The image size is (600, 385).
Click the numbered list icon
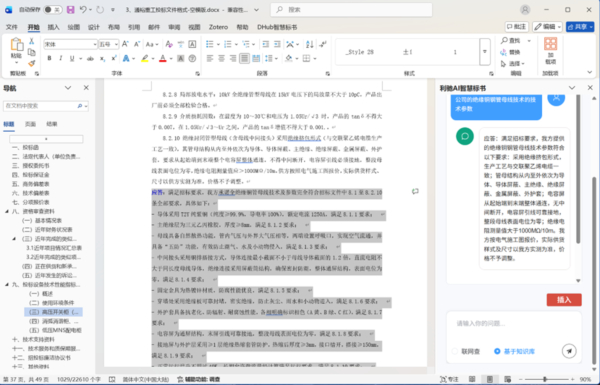coord(228,44)
